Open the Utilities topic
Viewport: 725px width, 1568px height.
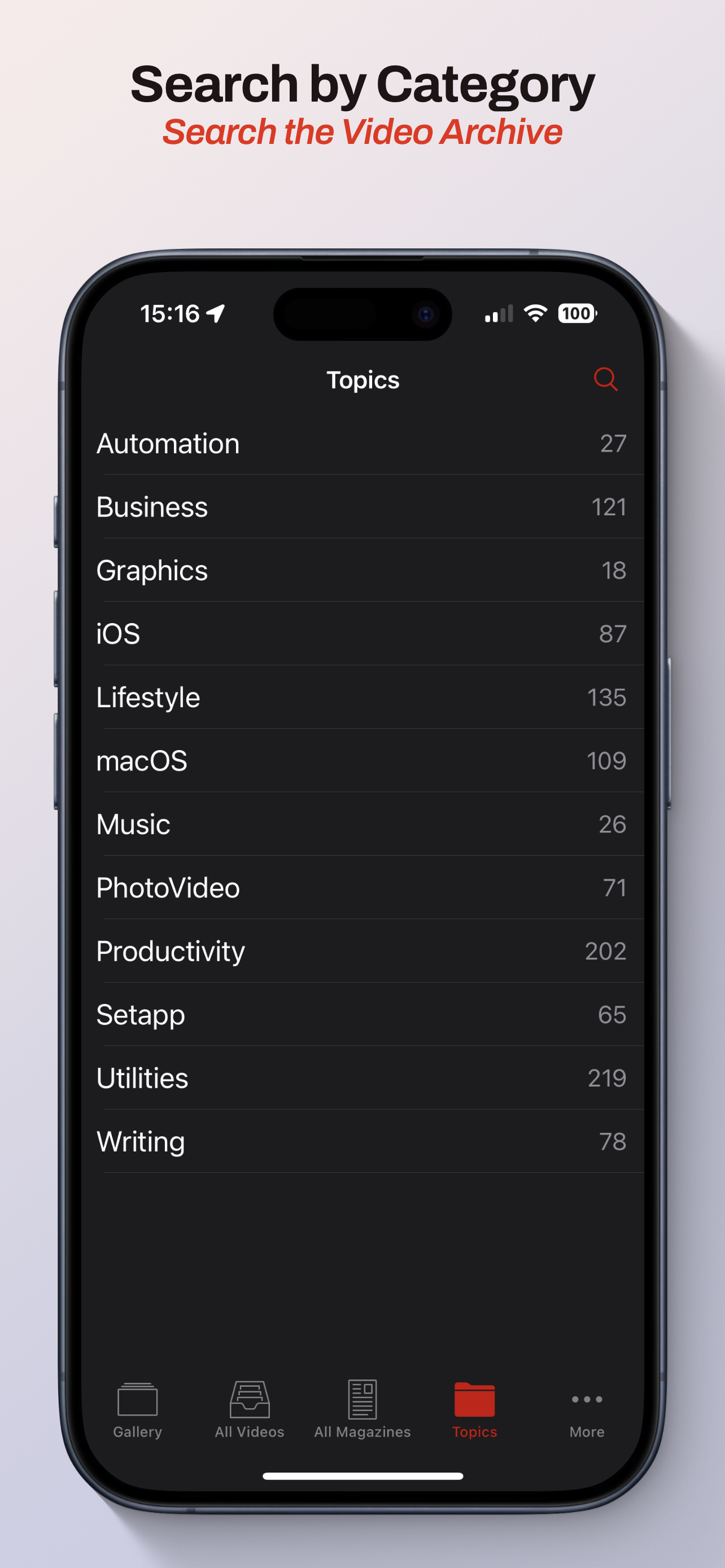[362, 1078]
